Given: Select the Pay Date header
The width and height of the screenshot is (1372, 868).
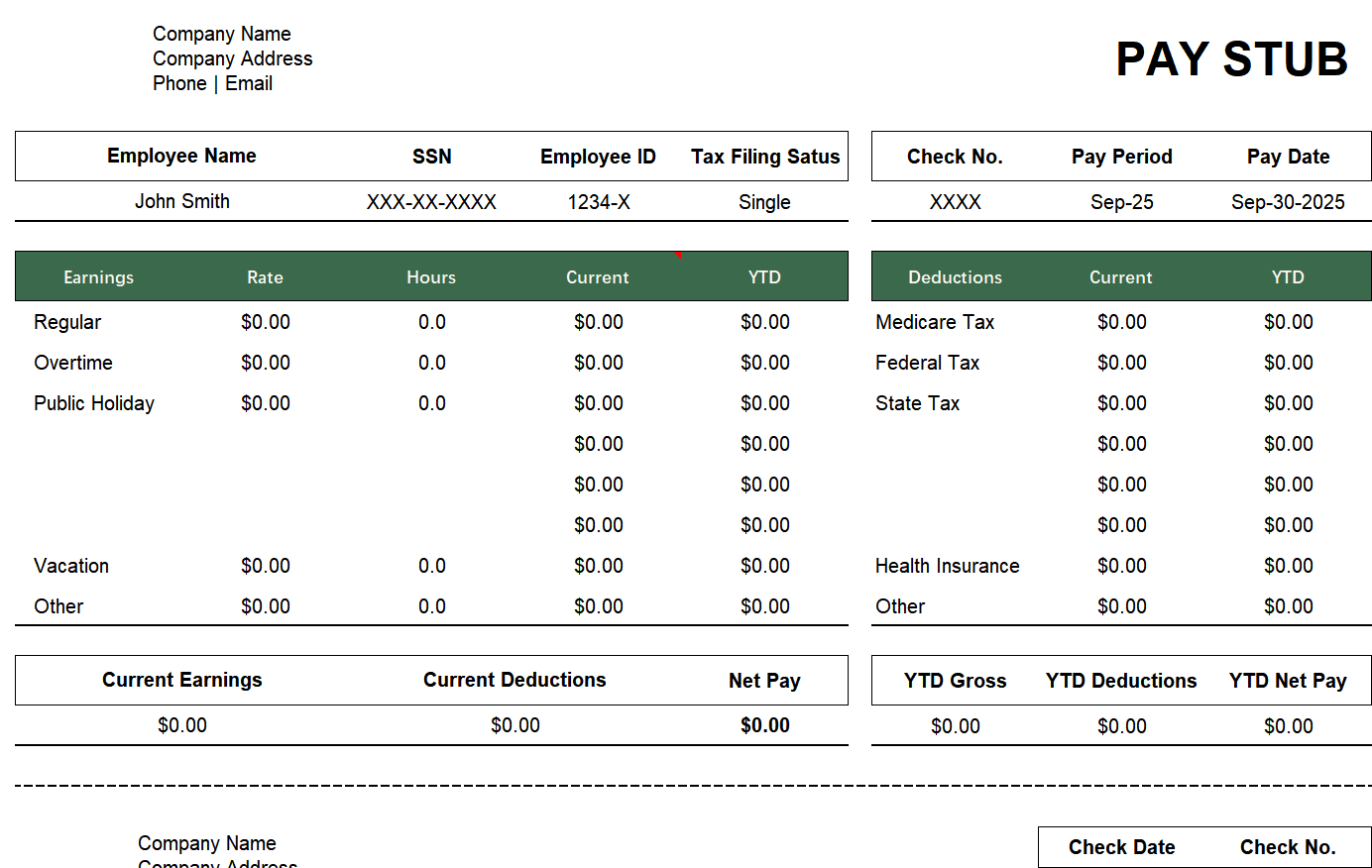Looking at the screenshot, I should (x=1289, y=157).
